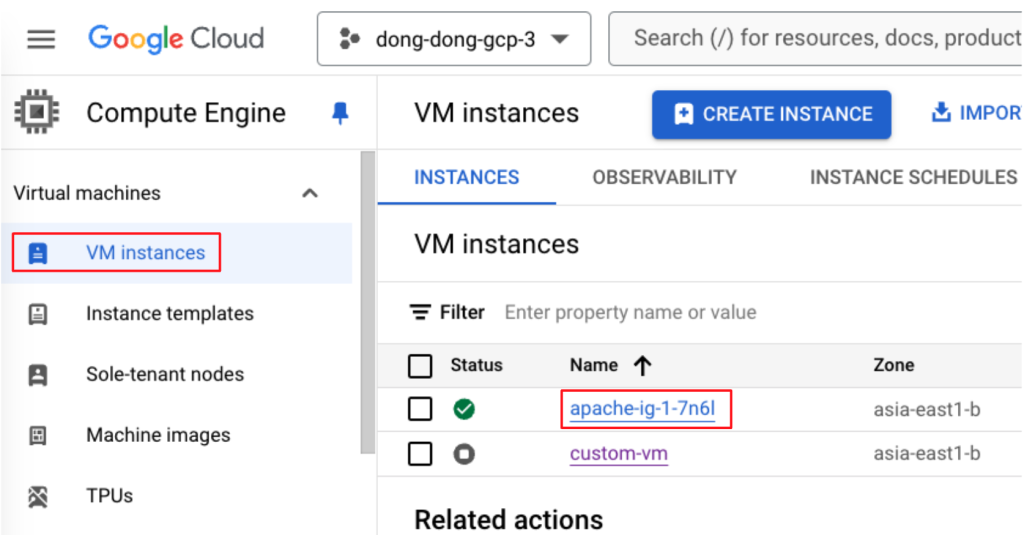This screenshot has height=535, width=1024.
Task: Click the IMPORT button
Action: pos(976,112)
